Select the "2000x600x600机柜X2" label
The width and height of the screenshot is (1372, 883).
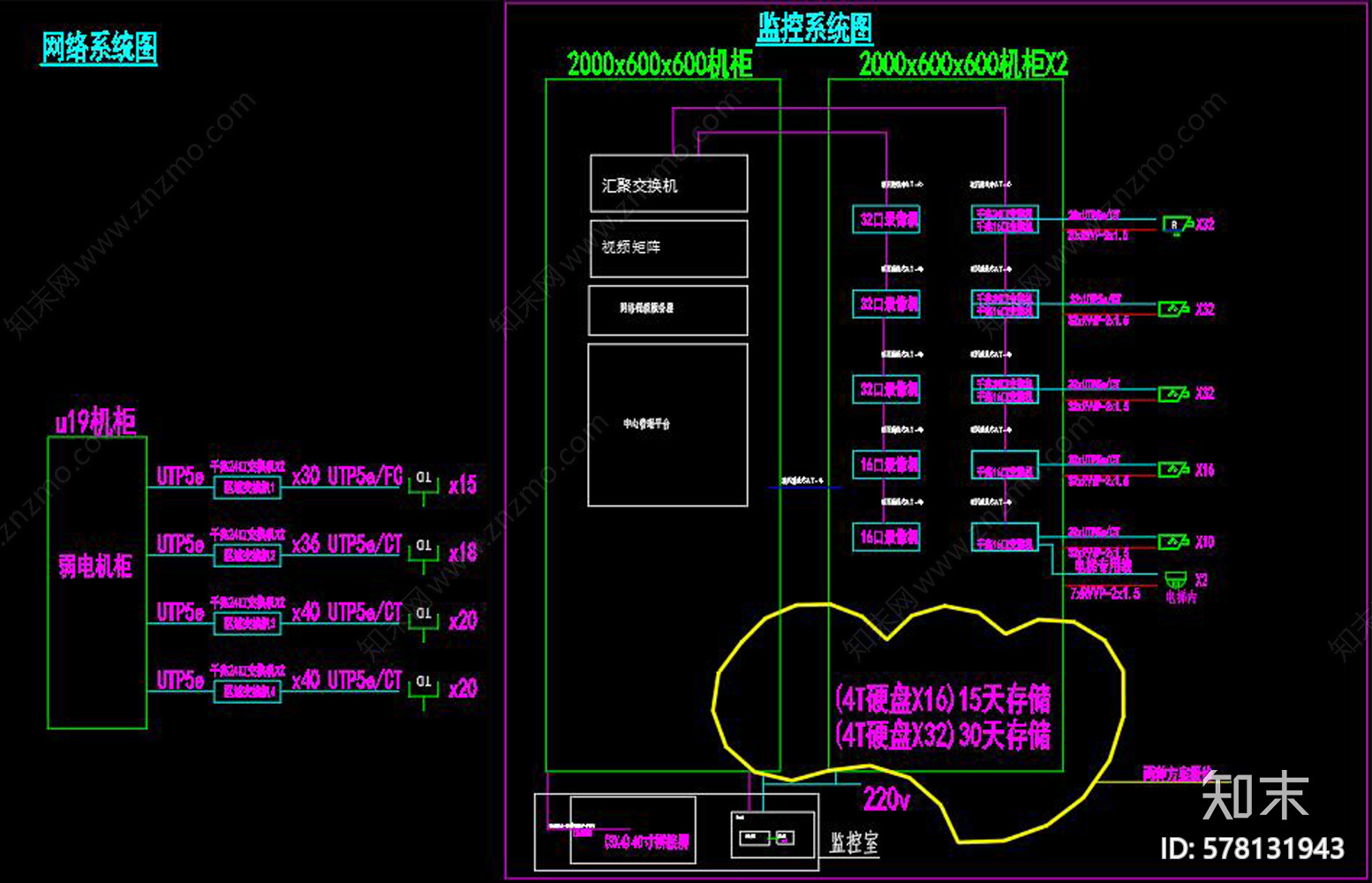click(x=963, y=64)
